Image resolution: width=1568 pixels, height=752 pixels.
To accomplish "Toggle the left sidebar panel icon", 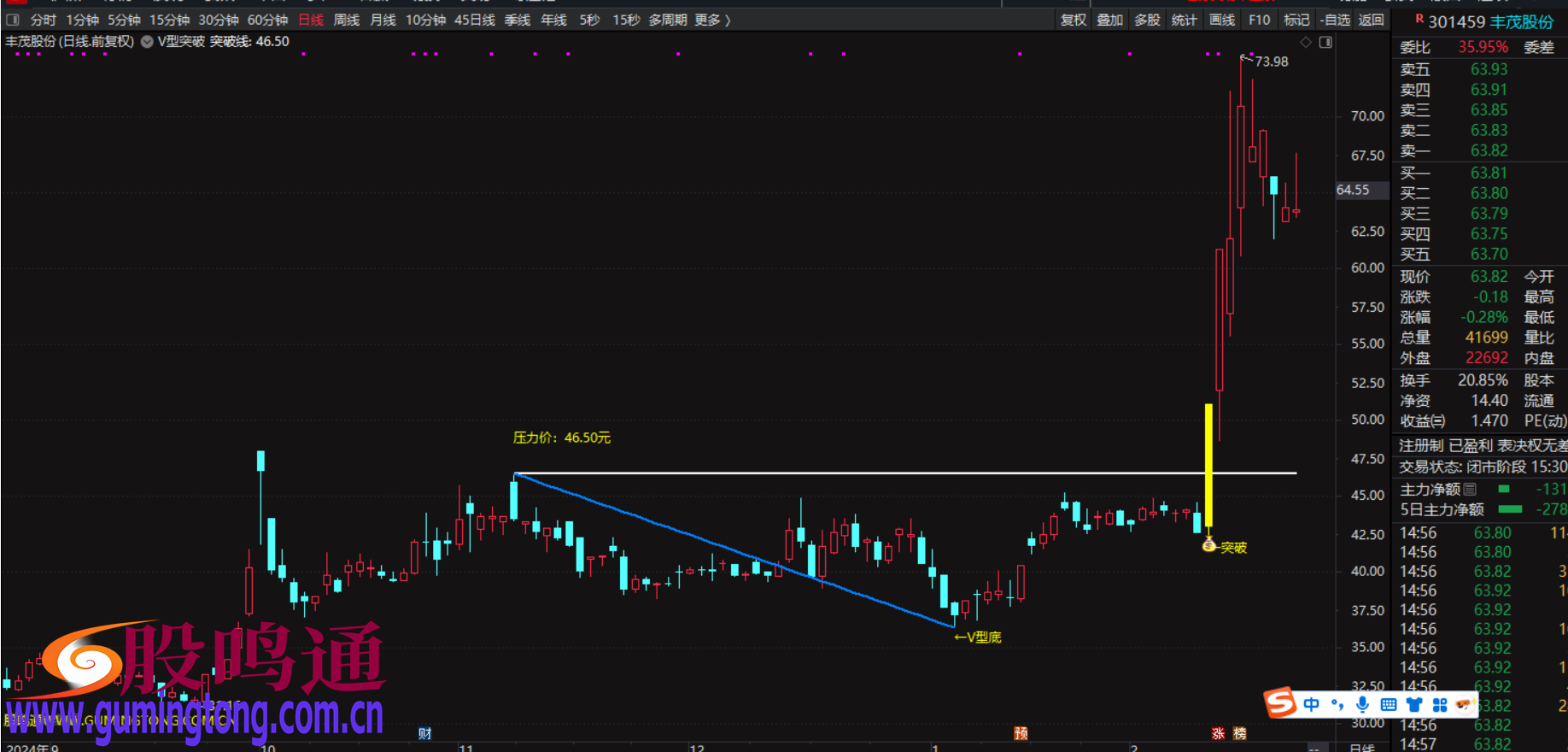I will (x=12, y=20).
